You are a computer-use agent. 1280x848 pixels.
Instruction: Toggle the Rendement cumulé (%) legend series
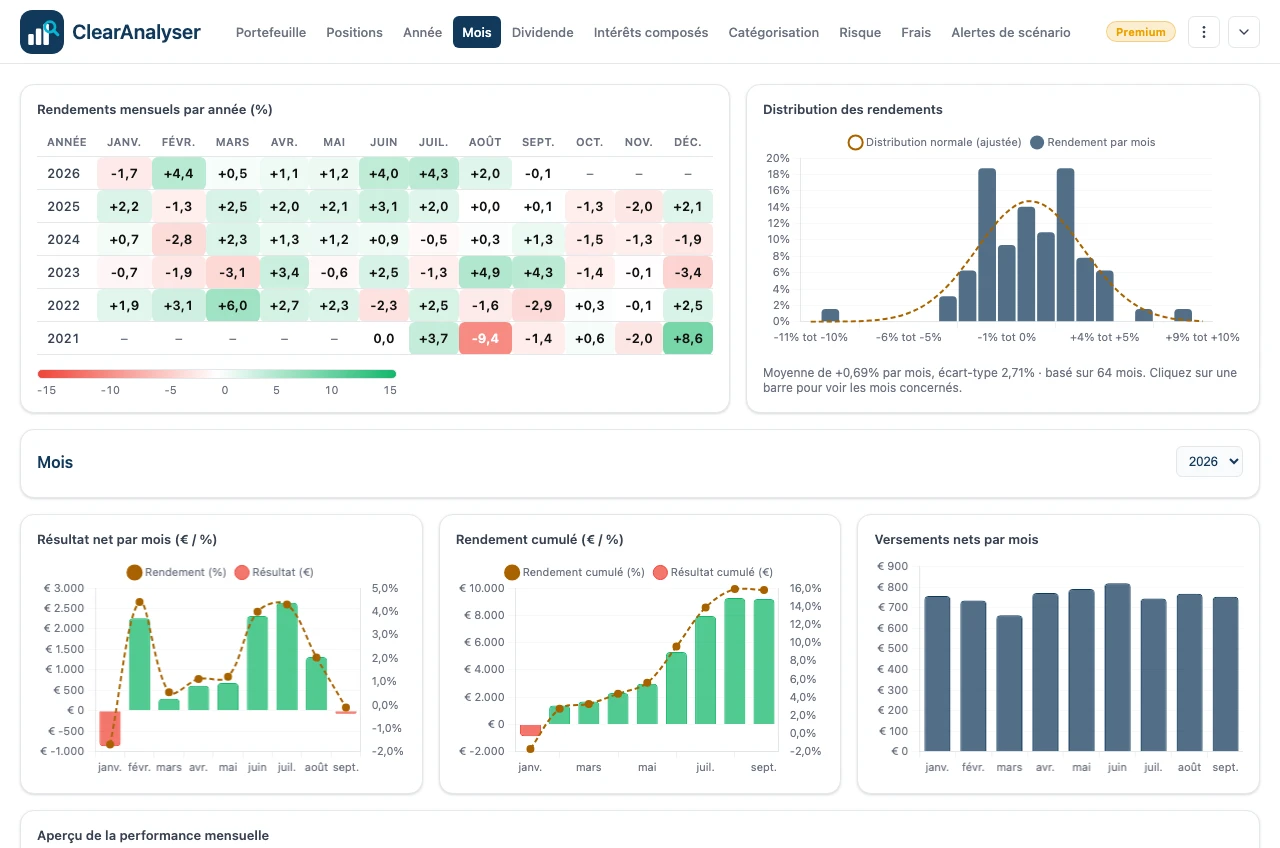click(x=574, y=572)
